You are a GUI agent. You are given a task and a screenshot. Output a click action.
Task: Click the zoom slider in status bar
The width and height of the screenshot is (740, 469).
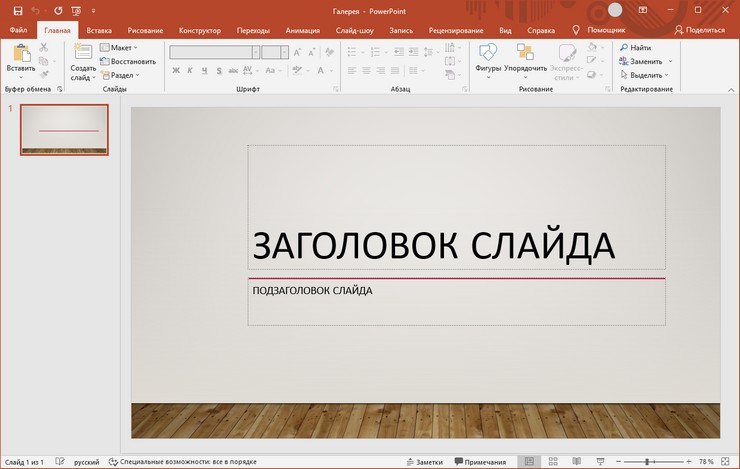pyautogui.click(x=648, y=462)
